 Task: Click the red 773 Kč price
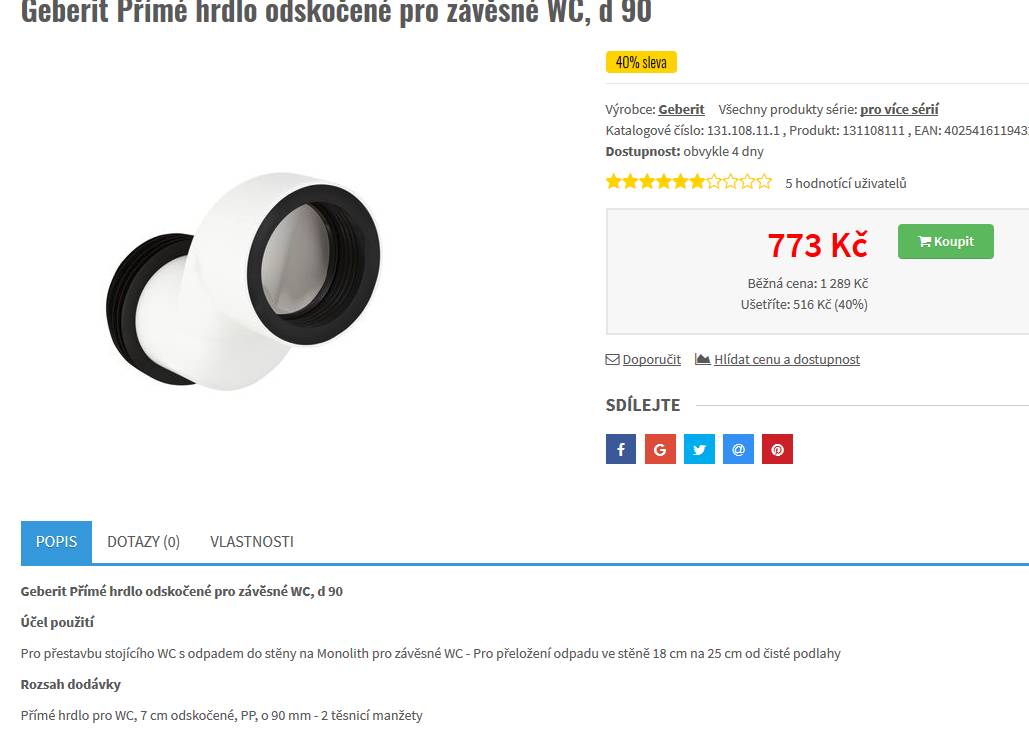pos(818,245)
